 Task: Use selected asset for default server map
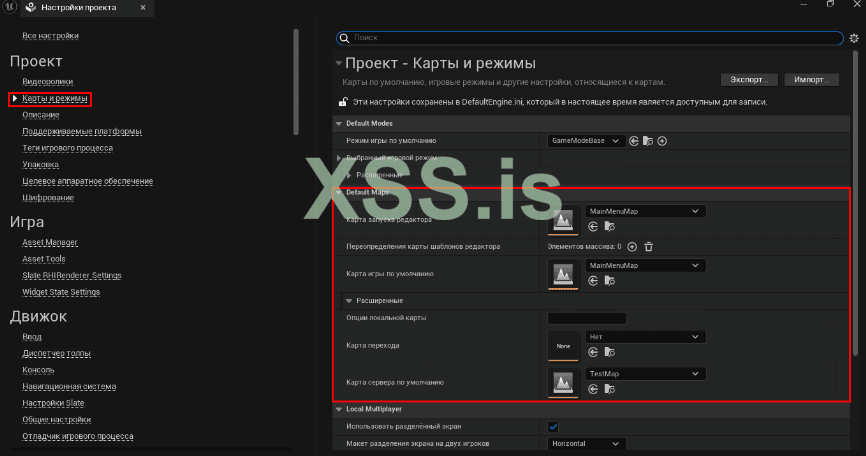[593, 389]
